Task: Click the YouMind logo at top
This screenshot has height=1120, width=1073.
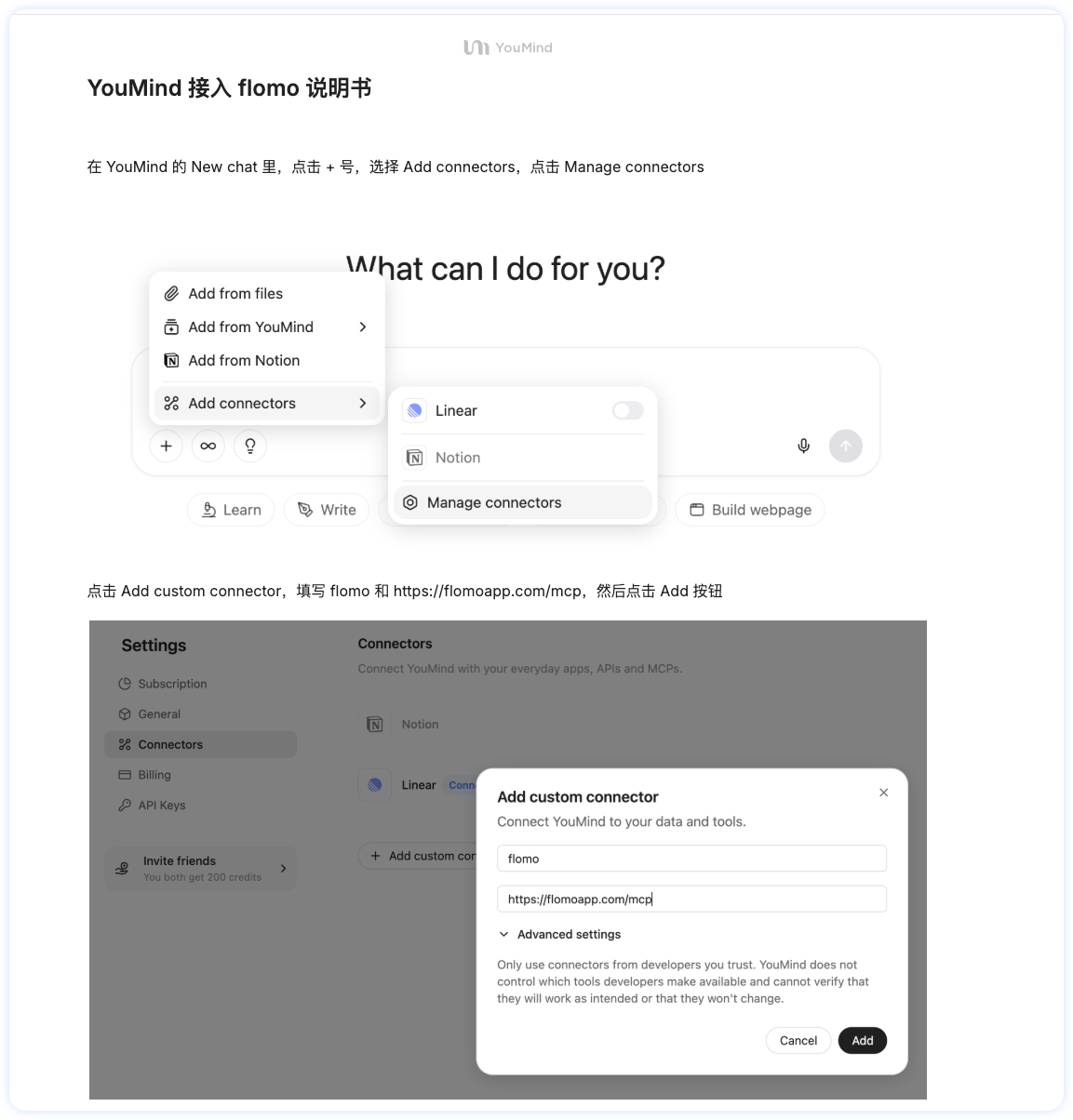Action: (508, 47)
